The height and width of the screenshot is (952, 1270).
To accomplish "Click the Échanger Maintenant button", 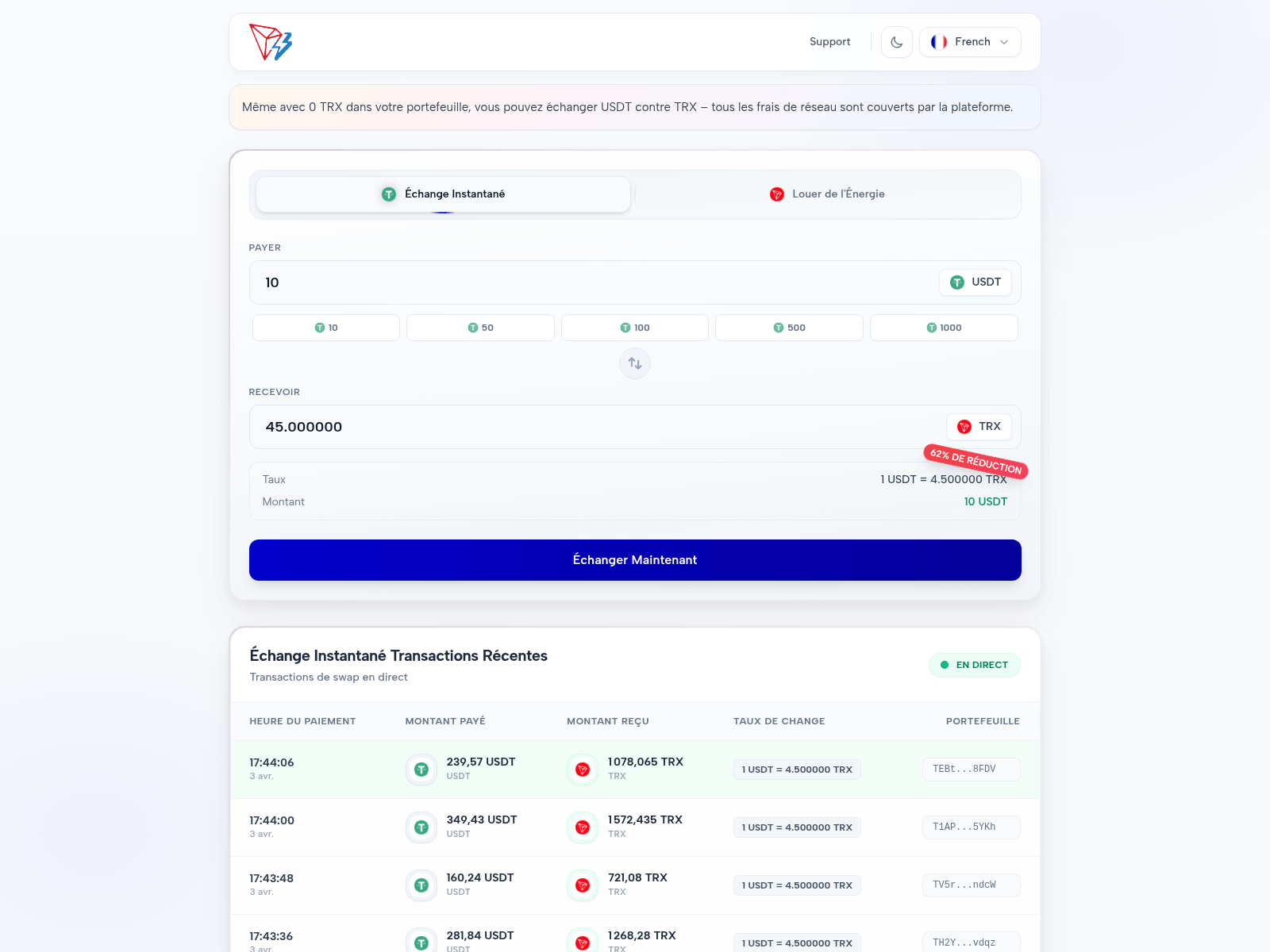I will click(635, 560).
